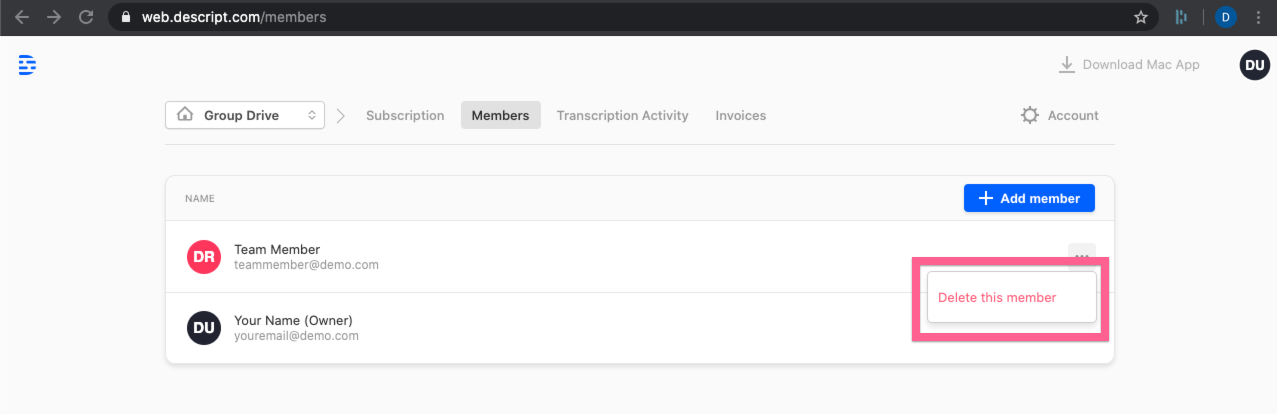Click the DR avatar for Team Member
Viewport: 1277px width, 414px height.
pyautogui.click(x=203, y=257)
